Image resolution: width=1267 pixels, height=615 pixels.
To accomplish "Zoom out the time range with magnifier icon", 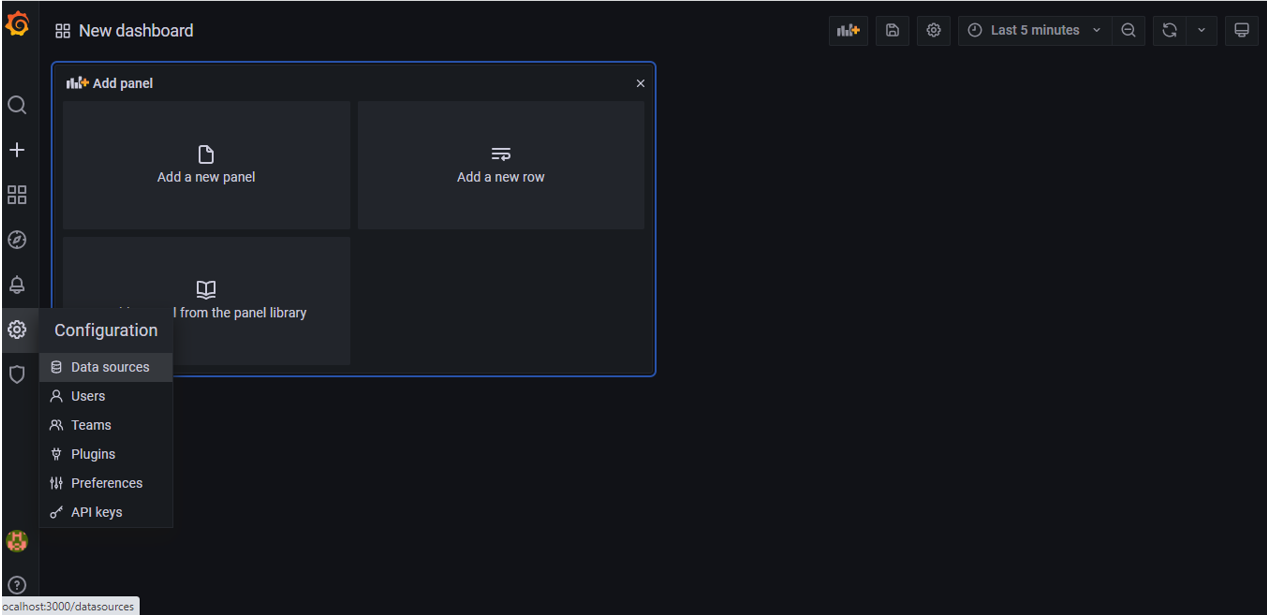I will click(1129, 30).
